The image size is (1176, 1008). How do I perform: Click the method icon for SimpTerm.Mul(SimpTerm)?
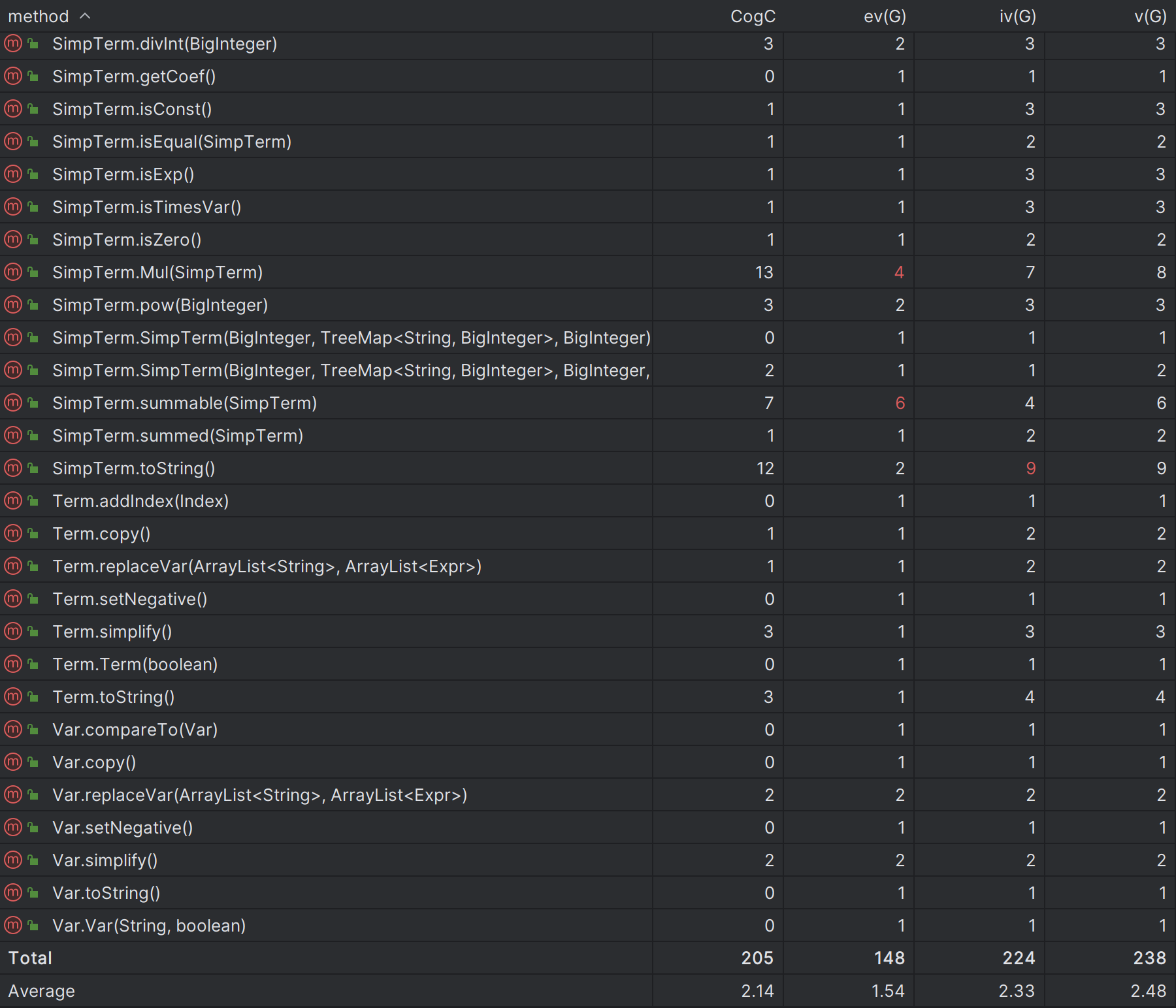[13, 272]
